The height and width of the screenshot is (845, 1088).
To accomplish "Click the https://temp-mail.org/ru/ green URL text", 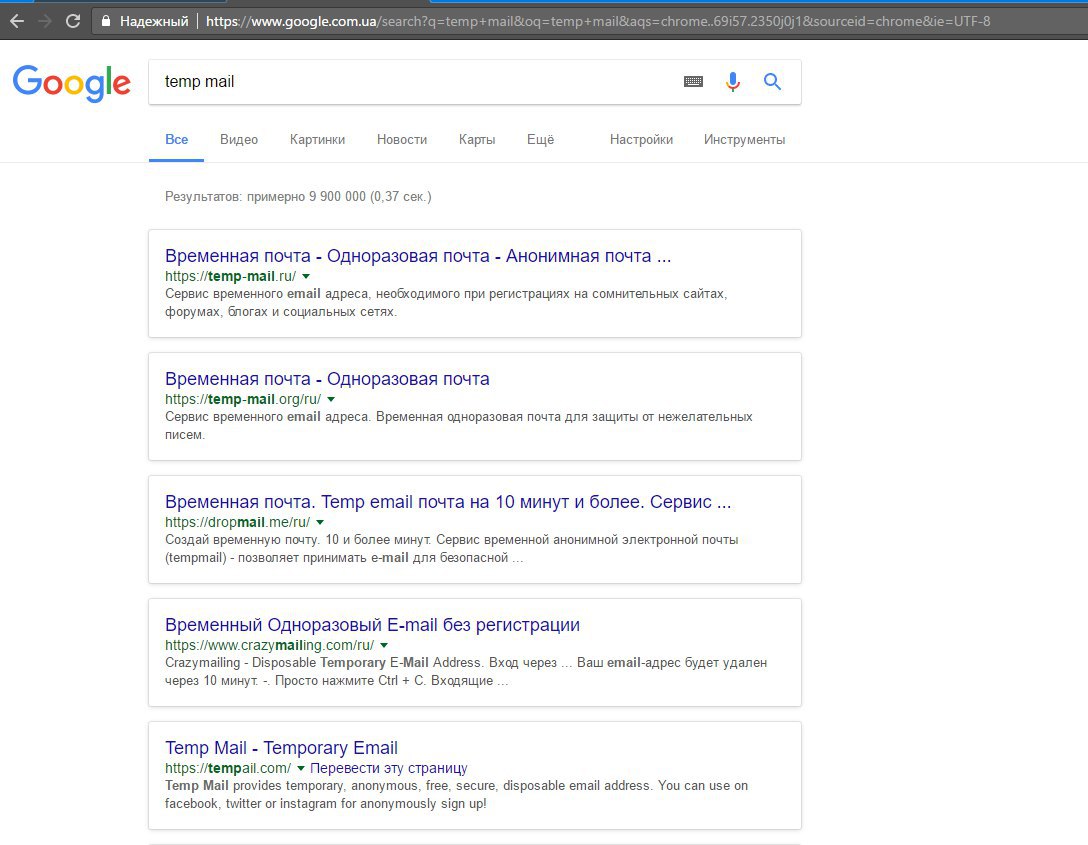I will pyautogui.click(x=243, y=400).
